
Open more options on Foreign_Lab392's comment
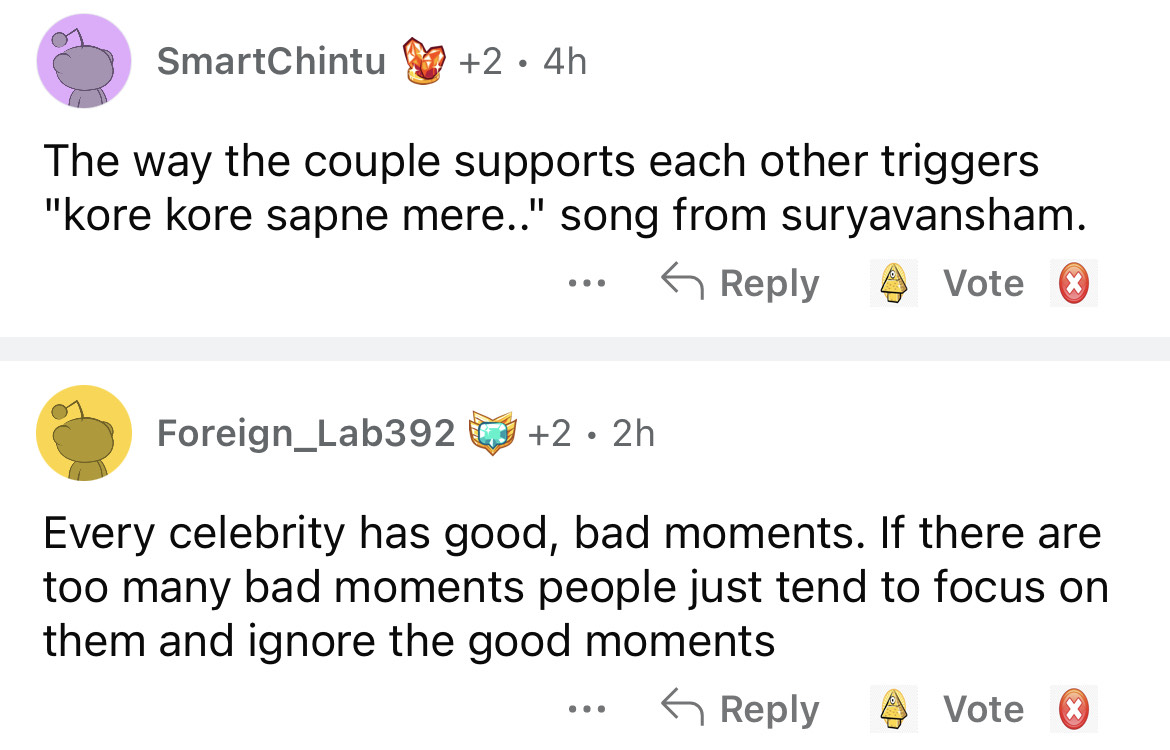tap(579, 710)
